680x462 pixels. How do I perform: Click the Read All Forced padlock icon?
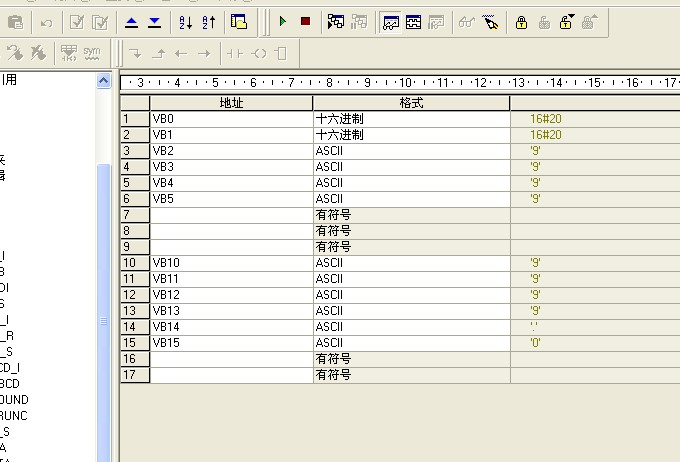coord(589,22)
